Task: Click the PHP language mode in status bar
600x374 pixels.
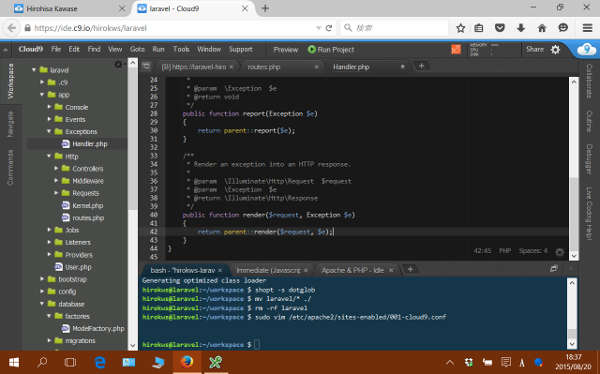Action: pyautogui.click(x=505, y=251)
